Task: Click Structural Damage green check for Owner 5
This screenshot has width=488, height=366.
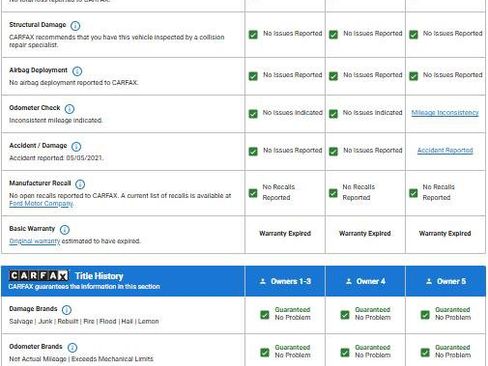Action: (414, 35)
